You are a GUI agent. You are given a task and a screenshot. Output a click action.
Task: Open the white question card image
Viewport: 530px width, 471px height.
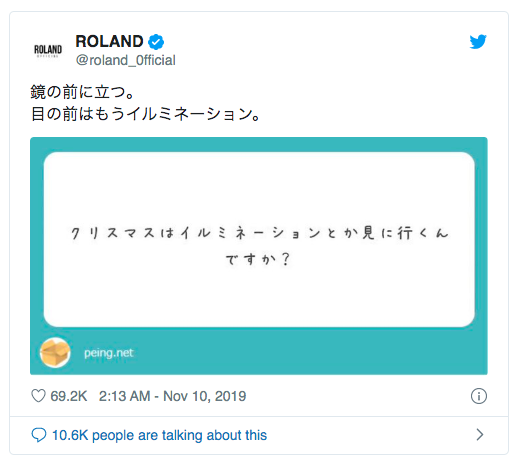259,239
